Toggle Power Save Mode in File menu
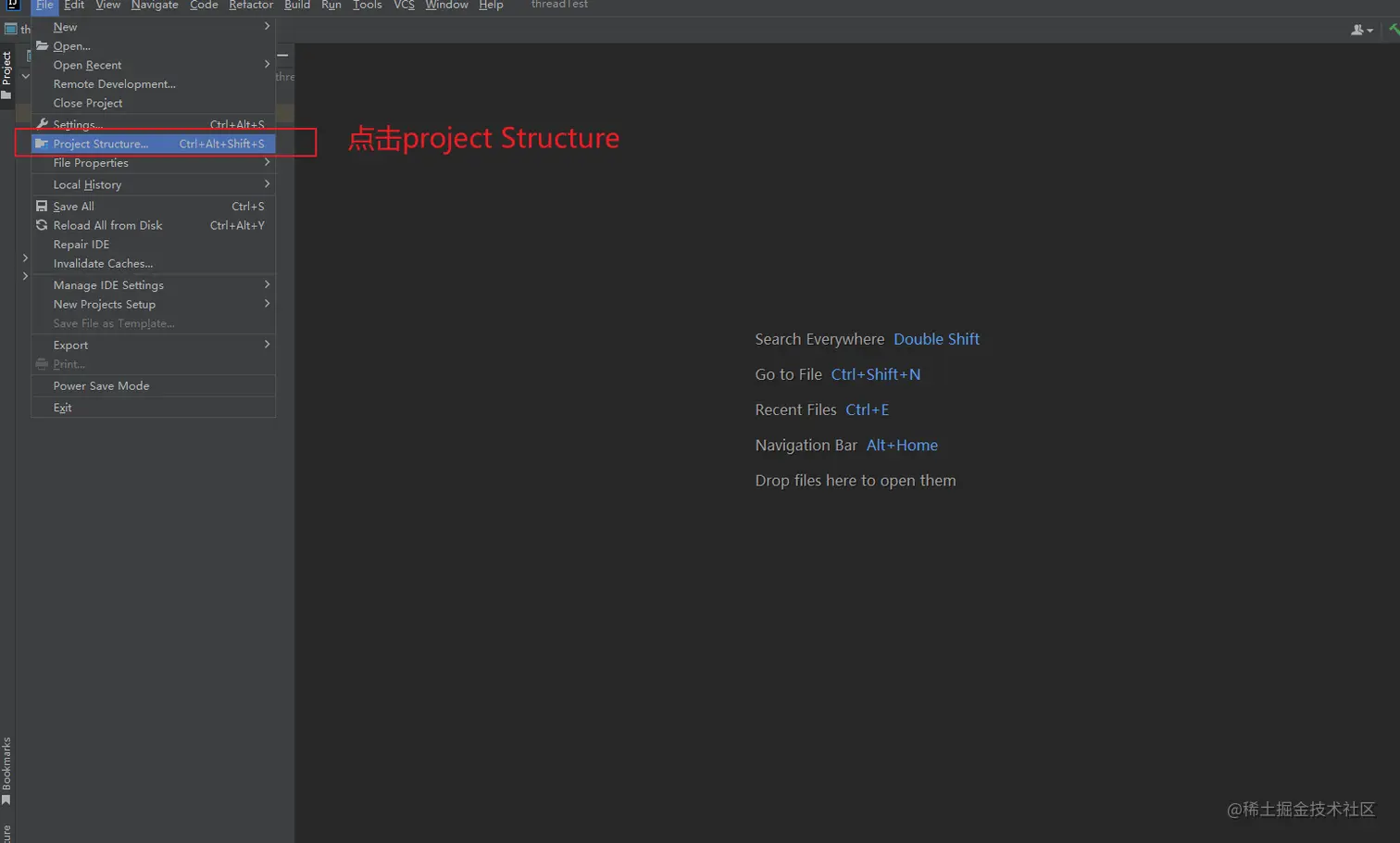Image resolution: width=1400 pixels, height=843 pixels. [154, 386]
